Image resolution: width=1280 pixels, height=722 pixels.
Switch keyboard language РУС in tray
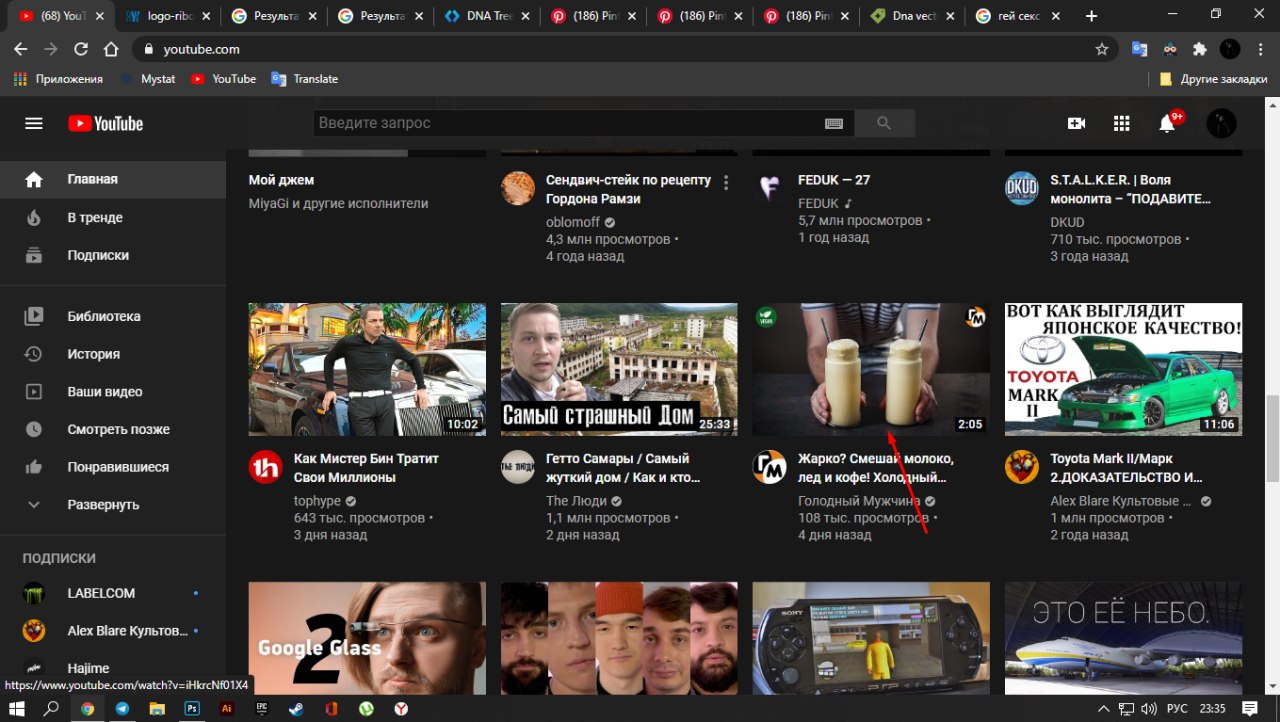point(1177,708)
